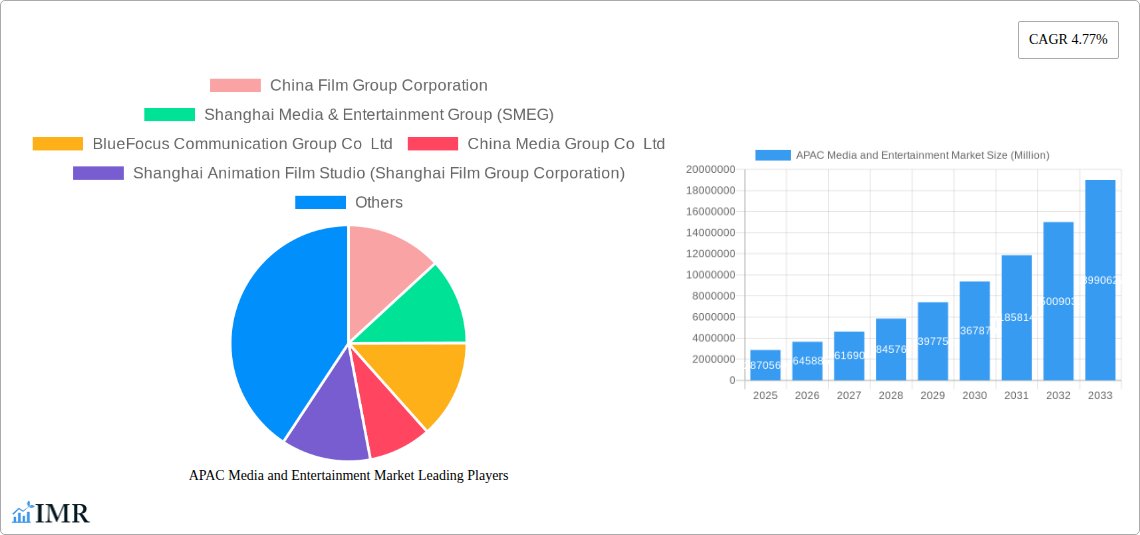This screenshot has height=535, width=1140.
Task: Click the 2000000 y-axis label
Action: point(712,359)
